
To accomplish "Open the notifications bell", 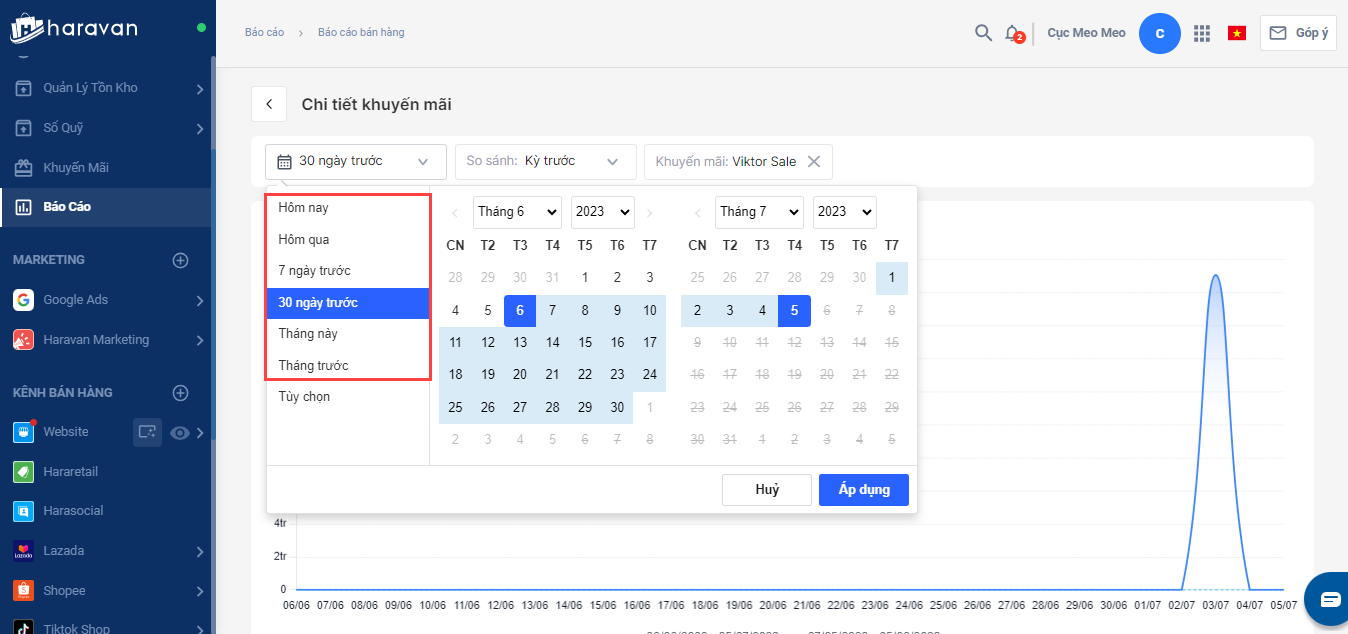I will point(1012,33).
